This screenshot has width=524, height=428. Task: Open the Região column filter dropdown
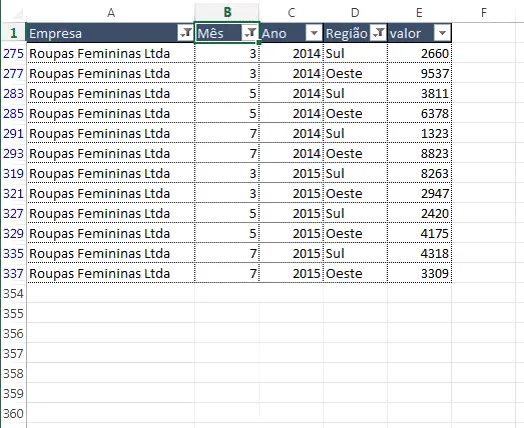[x=378, y=33]
